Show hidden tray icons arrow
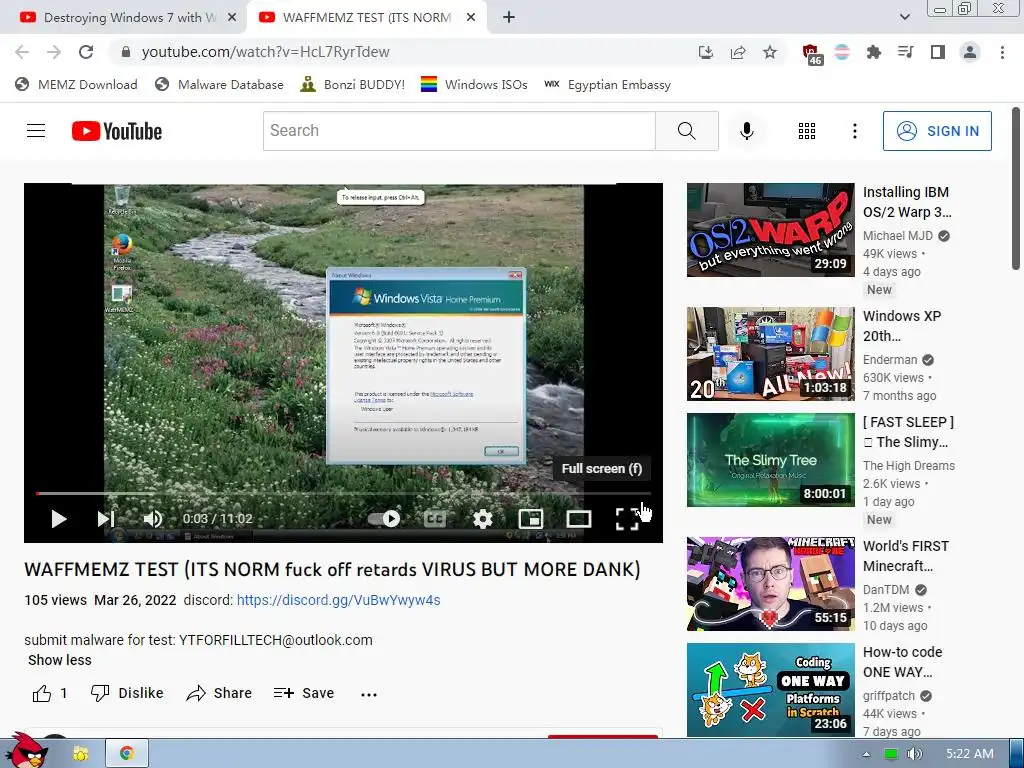1024x768 pixels. pos(866,754)
